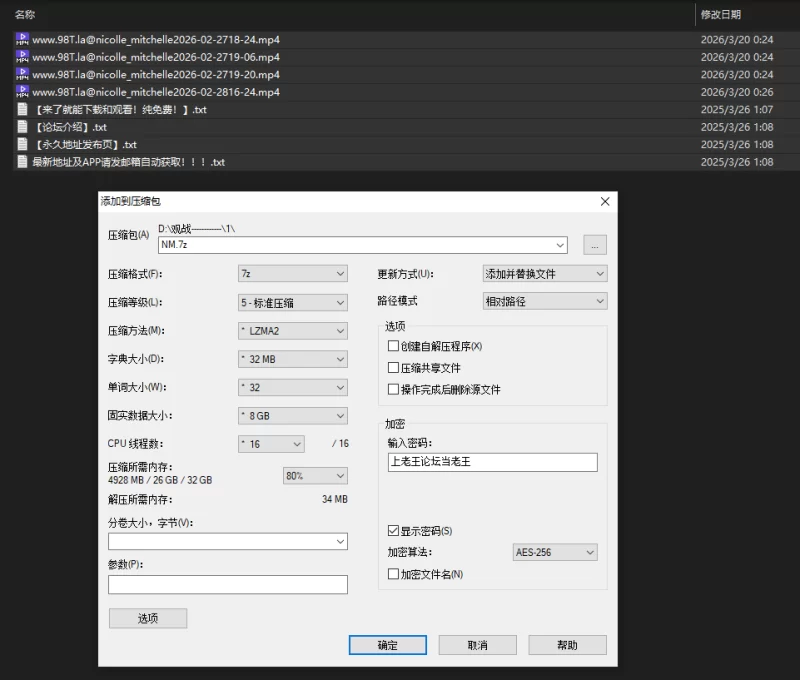The image size is (800, 680).
Task: Click MP4 icon of nicolle_mitchelle2026-02-2718-24.mp4
Action: coord(22,39)
